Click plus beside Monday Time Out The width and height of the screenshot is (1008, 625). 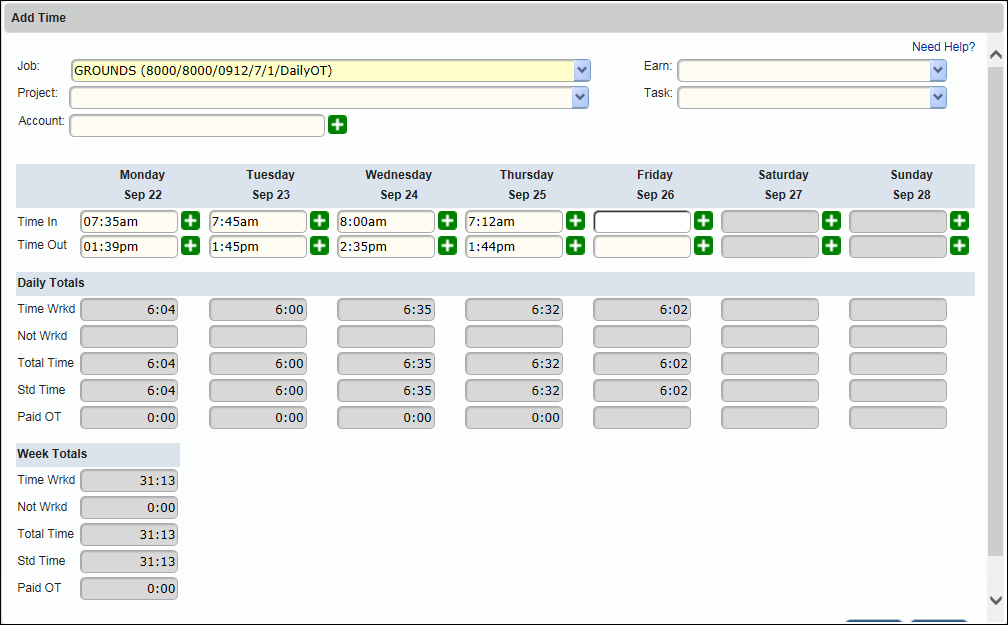(x=191, y=246)
